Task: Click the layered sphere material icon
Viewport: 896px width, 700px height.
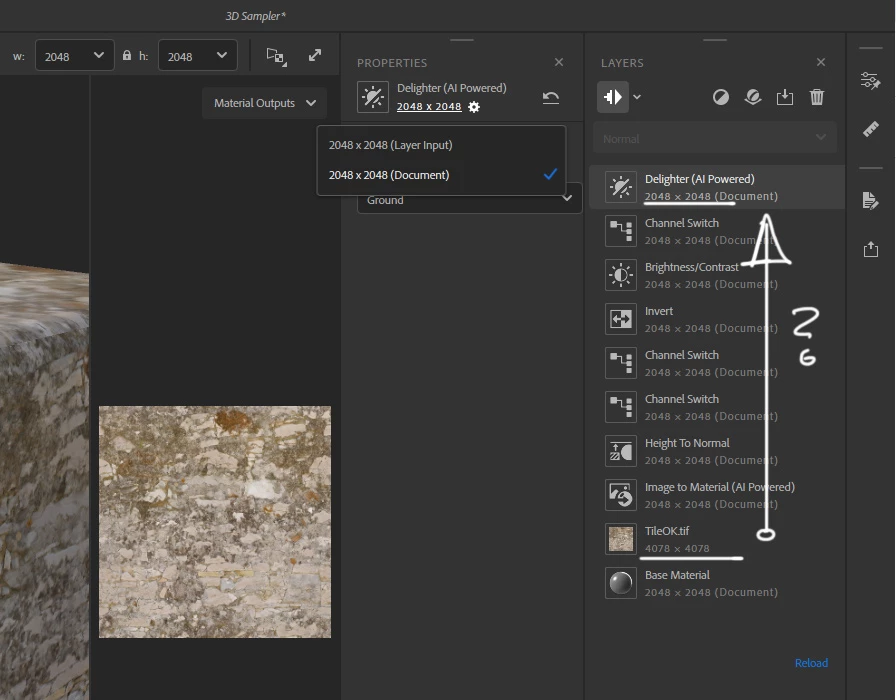Action: (753, 97)
